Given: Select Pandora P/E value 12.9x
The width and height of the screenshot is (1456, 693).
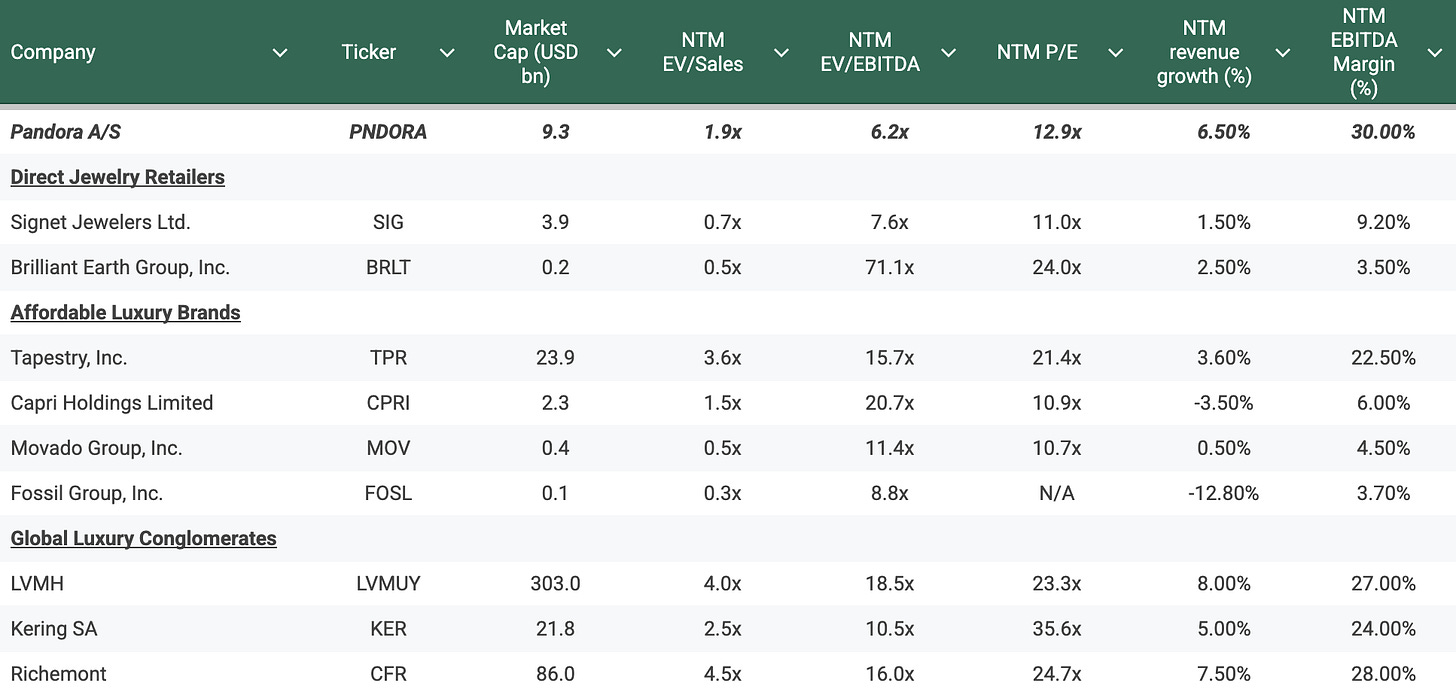Looking at the screenshot, I should pos(1056,132).
